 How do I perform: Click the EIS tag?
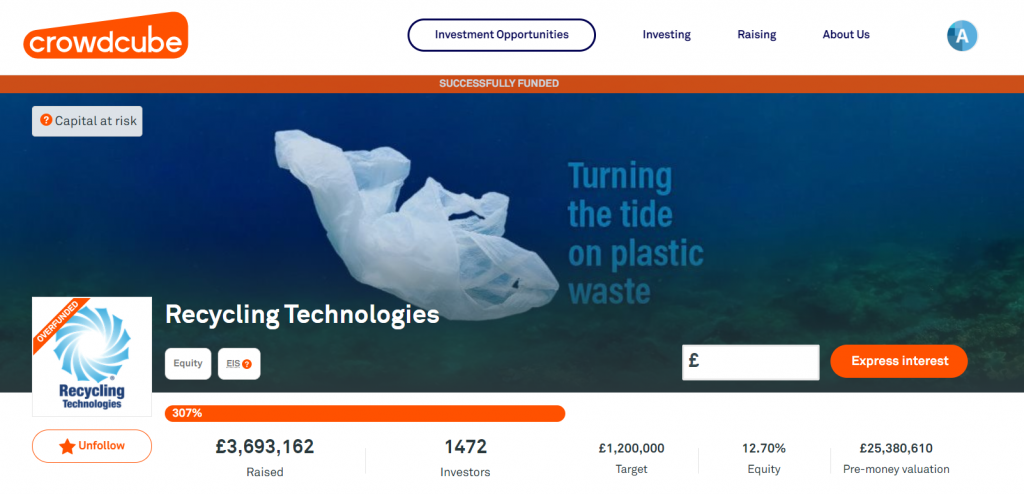click(x=239, y=364)
